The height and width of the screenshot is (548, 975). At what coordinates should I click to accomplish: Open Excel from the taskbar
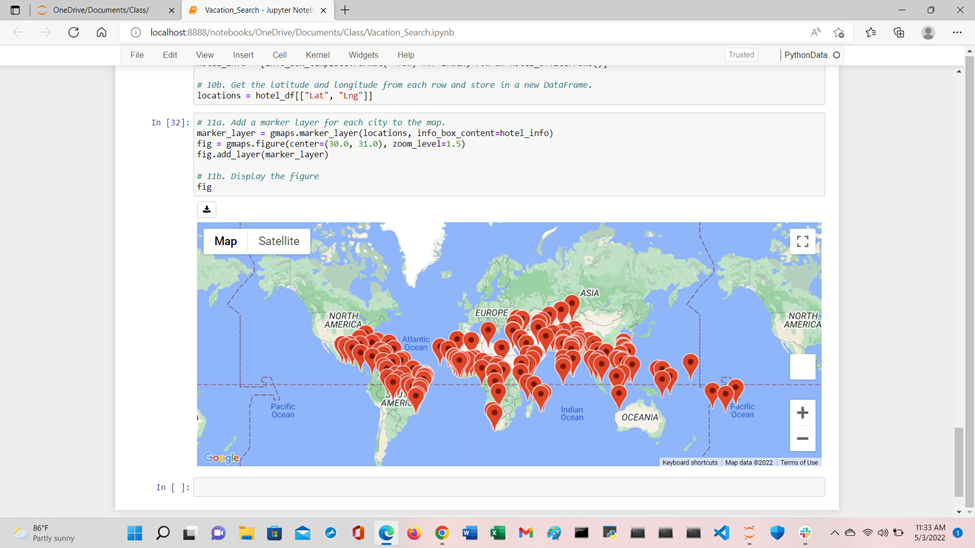pos(497,533)
